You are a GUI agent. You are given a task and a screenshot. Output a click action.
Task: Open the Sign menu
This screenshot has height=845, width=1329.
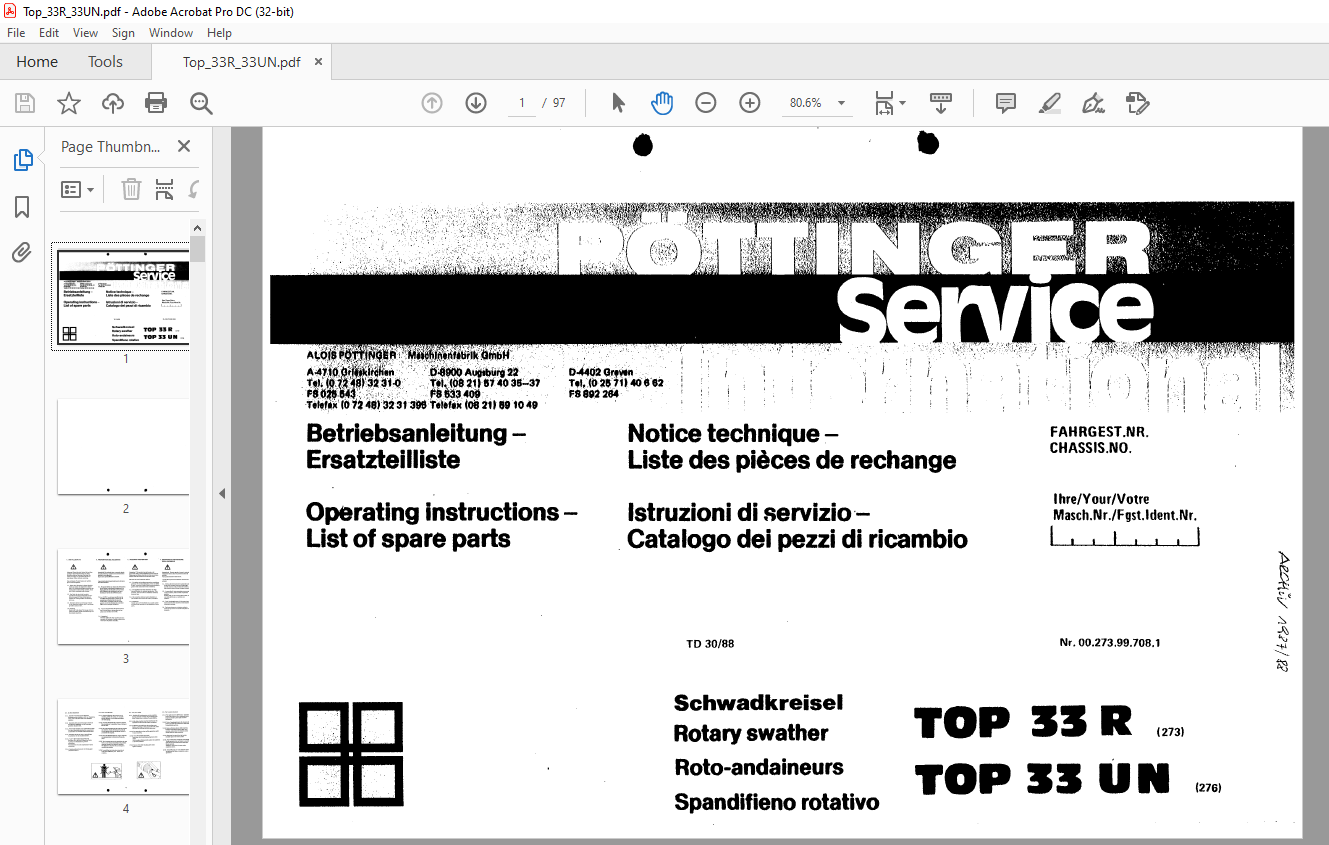point(123,33)
